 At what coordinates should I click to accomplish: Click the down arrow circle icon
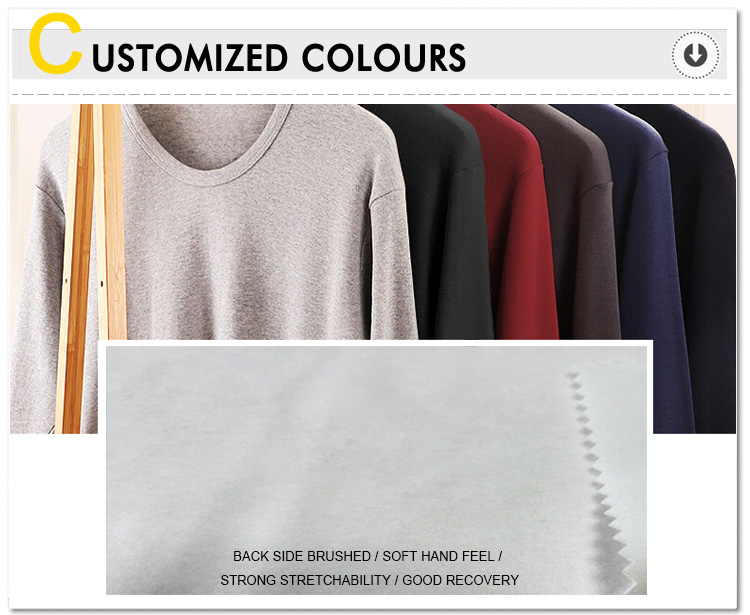(x=695, y=55)
